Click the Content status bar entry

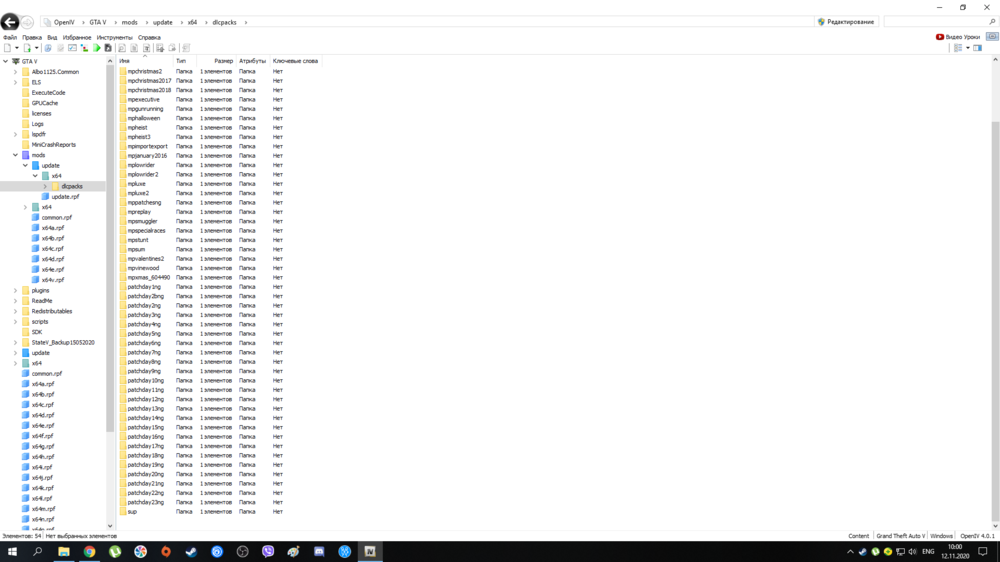pyautogui.click(x=858, y=536)
